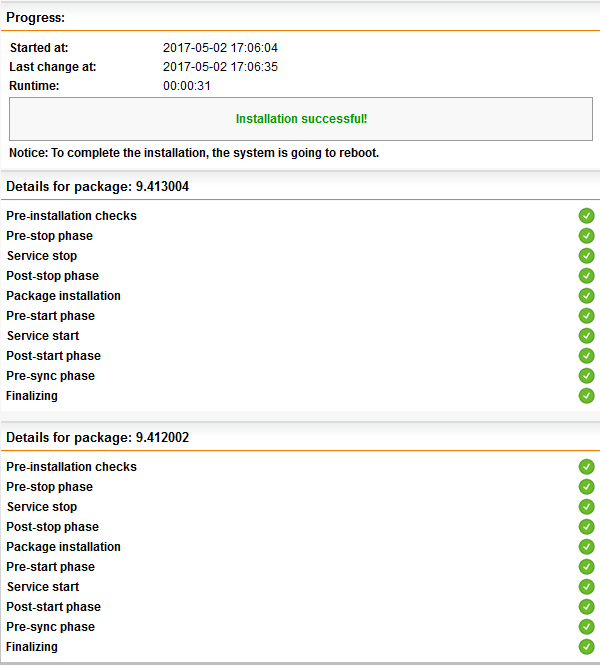Click the Package installation label of package 9.412002

tap(63, 547)
